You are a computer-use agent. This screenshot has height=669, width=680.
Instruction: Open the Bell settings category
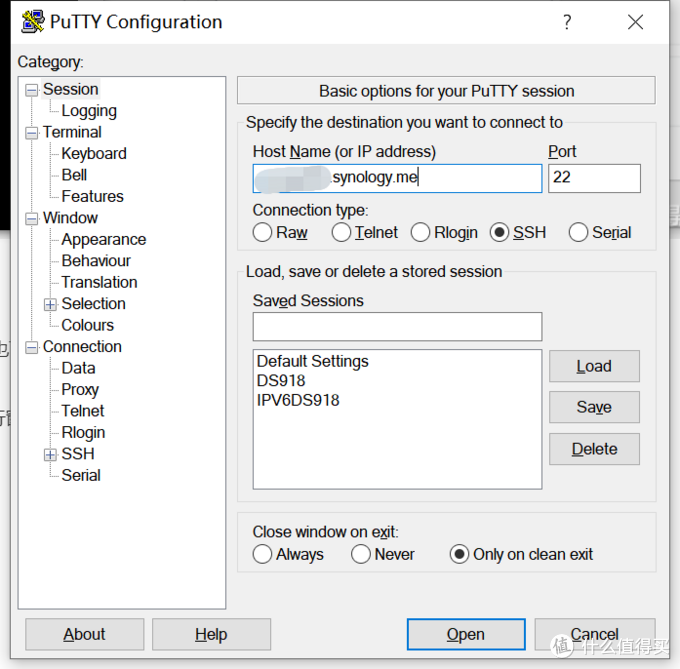tap(74, 175)
